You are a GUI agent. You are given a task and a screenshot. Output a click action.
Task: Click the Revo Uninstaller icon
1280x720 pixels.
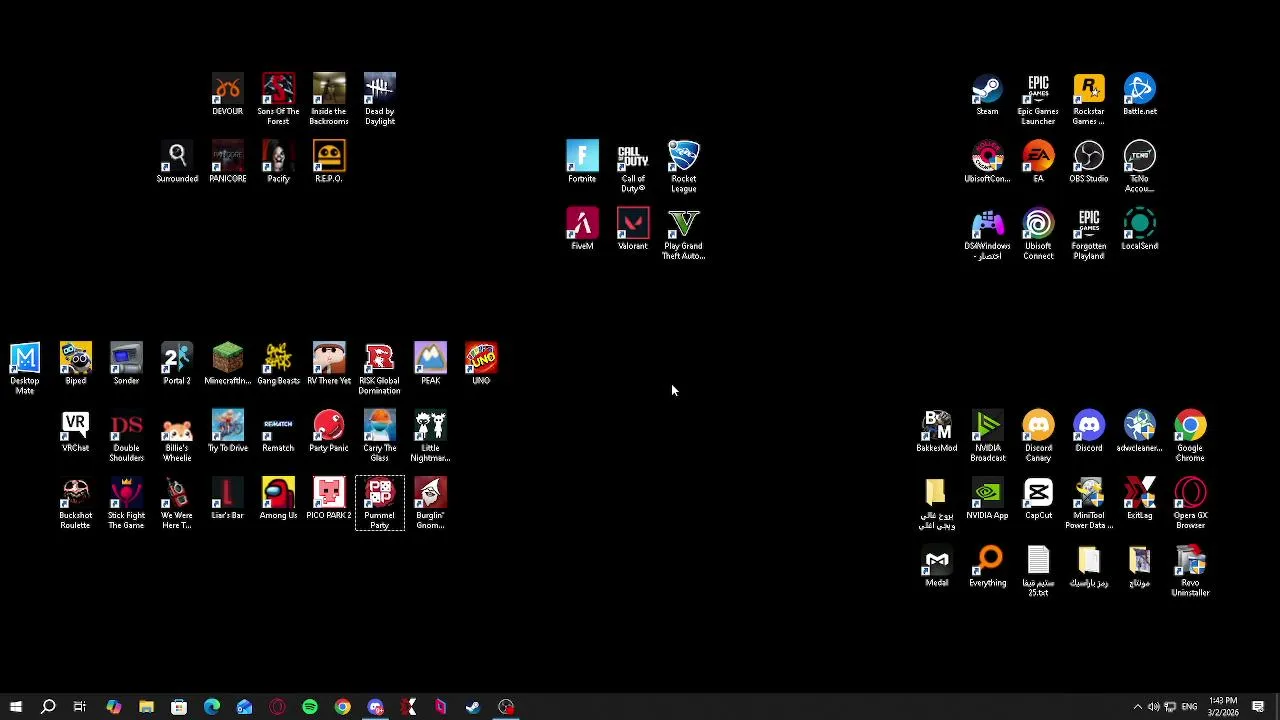1190,571
